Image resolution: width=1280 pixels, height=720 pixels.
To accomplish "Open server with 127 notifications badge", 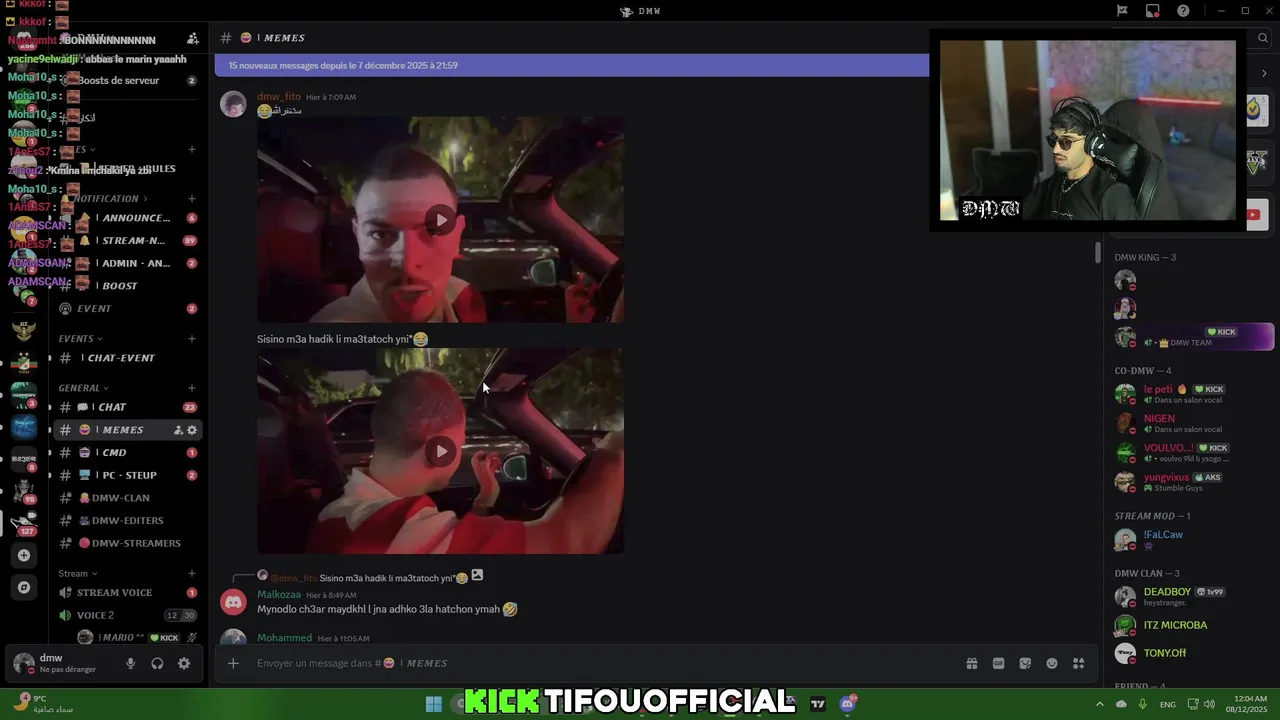I will click(24, 522).
